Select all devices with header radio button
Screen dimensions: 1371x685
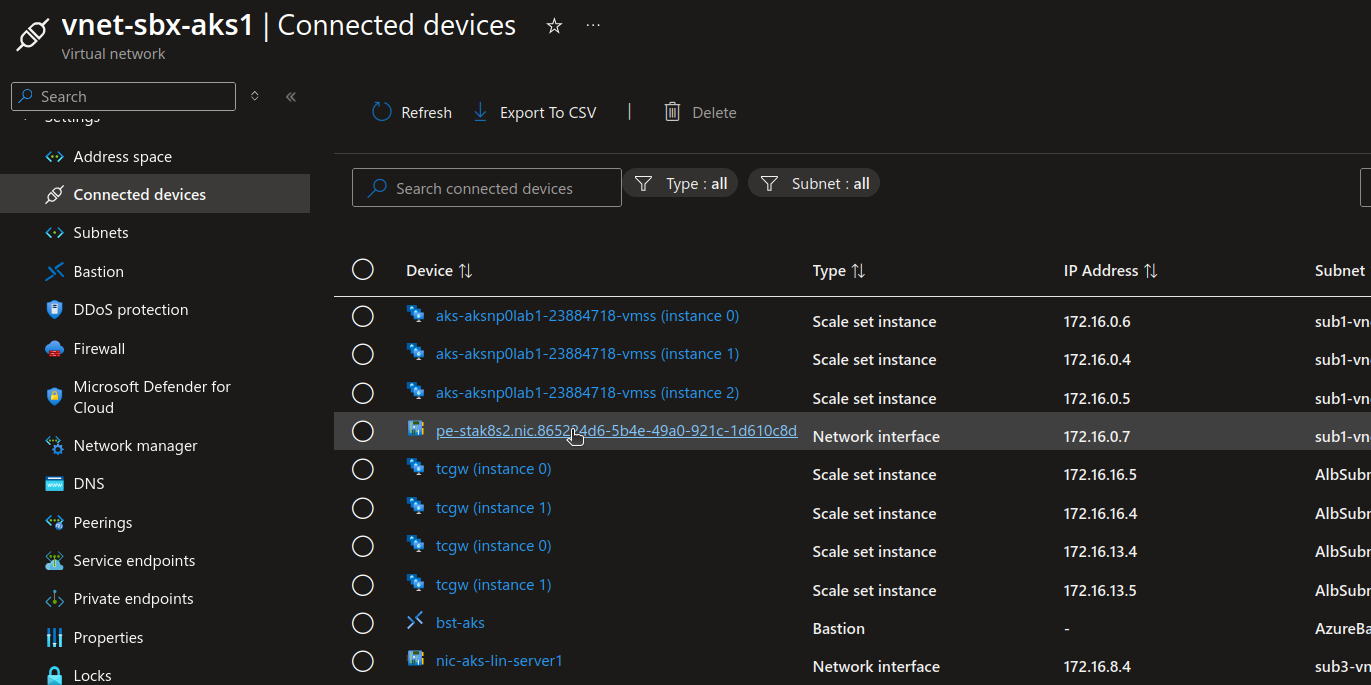363,270
